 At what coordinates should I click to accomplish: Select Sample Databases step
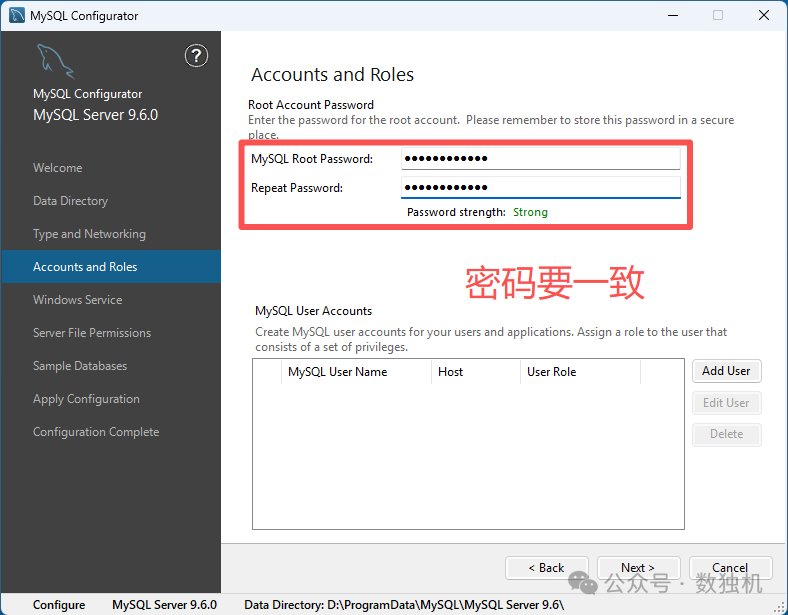coord(80,366)
